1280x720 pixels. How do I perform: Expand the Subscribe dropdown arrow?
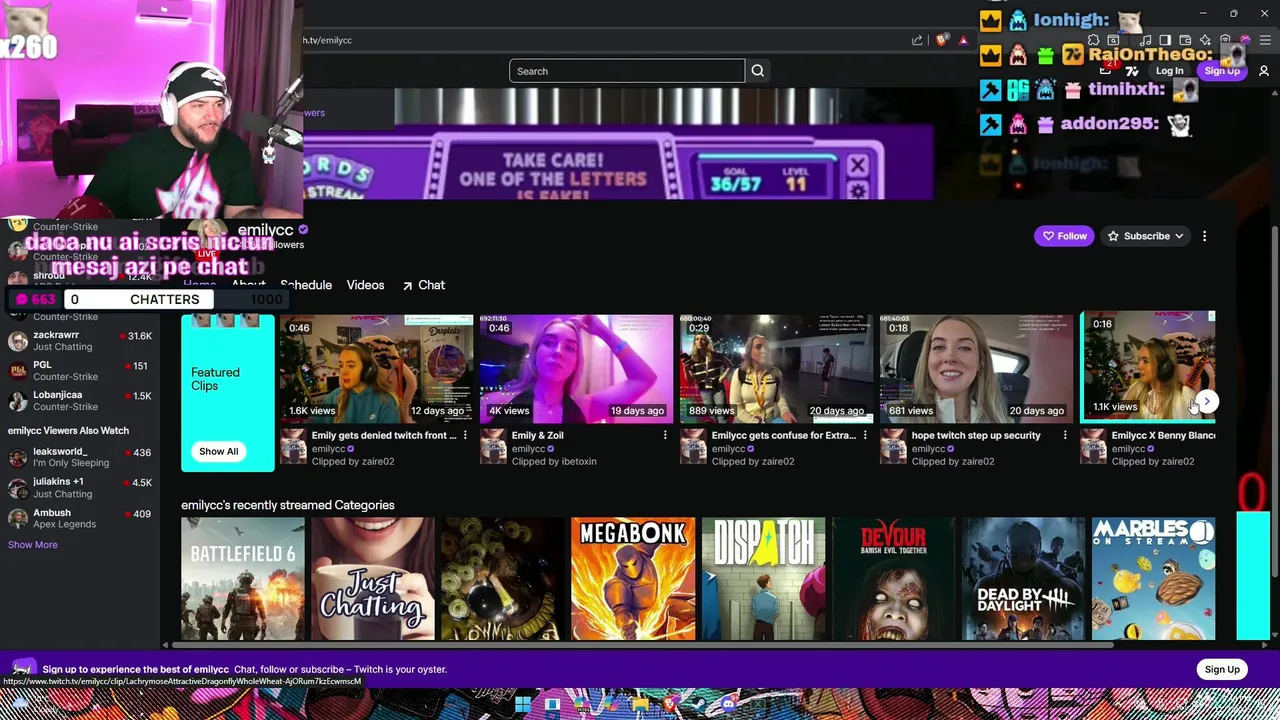(x=1179, y=236)
